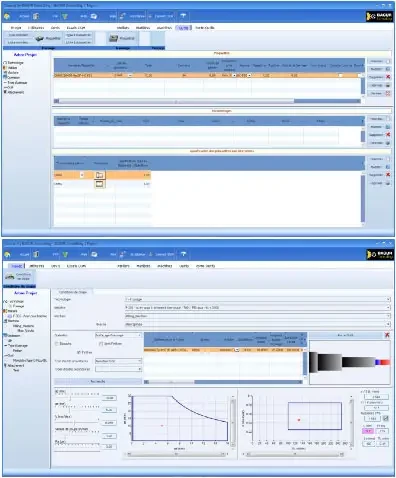Click the Propriétés icon in Tournage ribbon group
The height and width of the screenshot is (478, 396).
[x=113, y=39]
